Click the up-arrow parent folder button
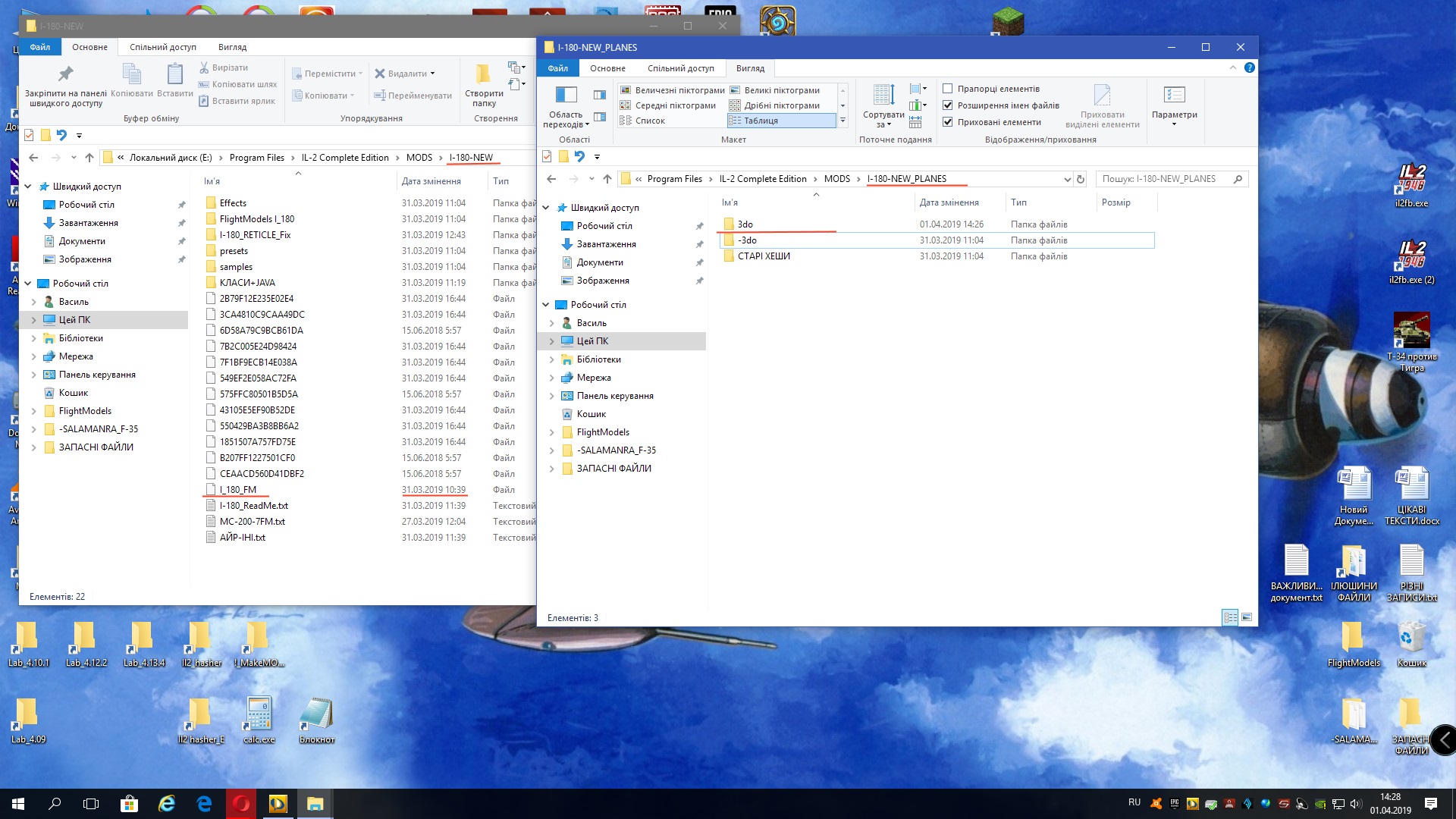 click(607, 180)
